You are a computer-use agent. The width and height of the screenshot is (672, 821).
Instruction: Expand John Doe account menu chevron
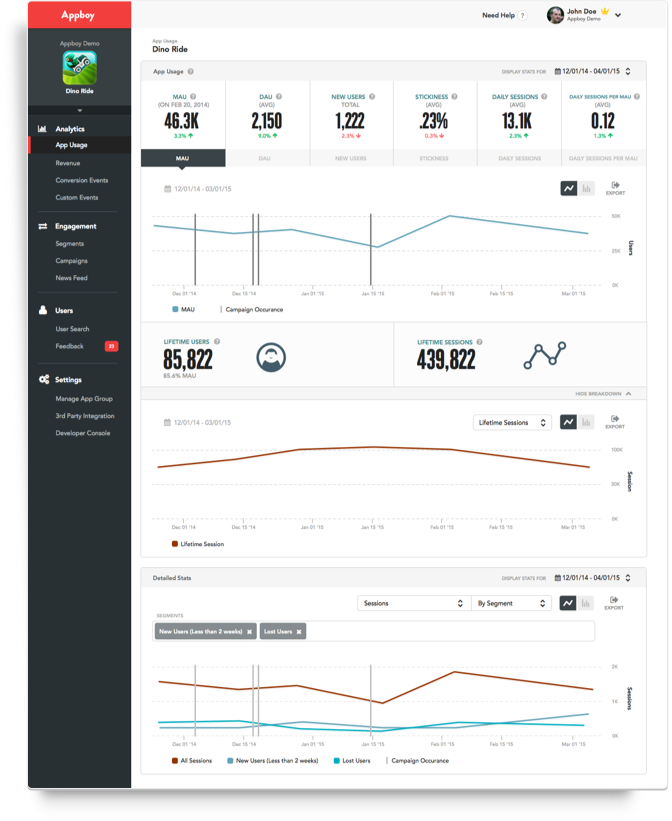(x=618, y=15)
